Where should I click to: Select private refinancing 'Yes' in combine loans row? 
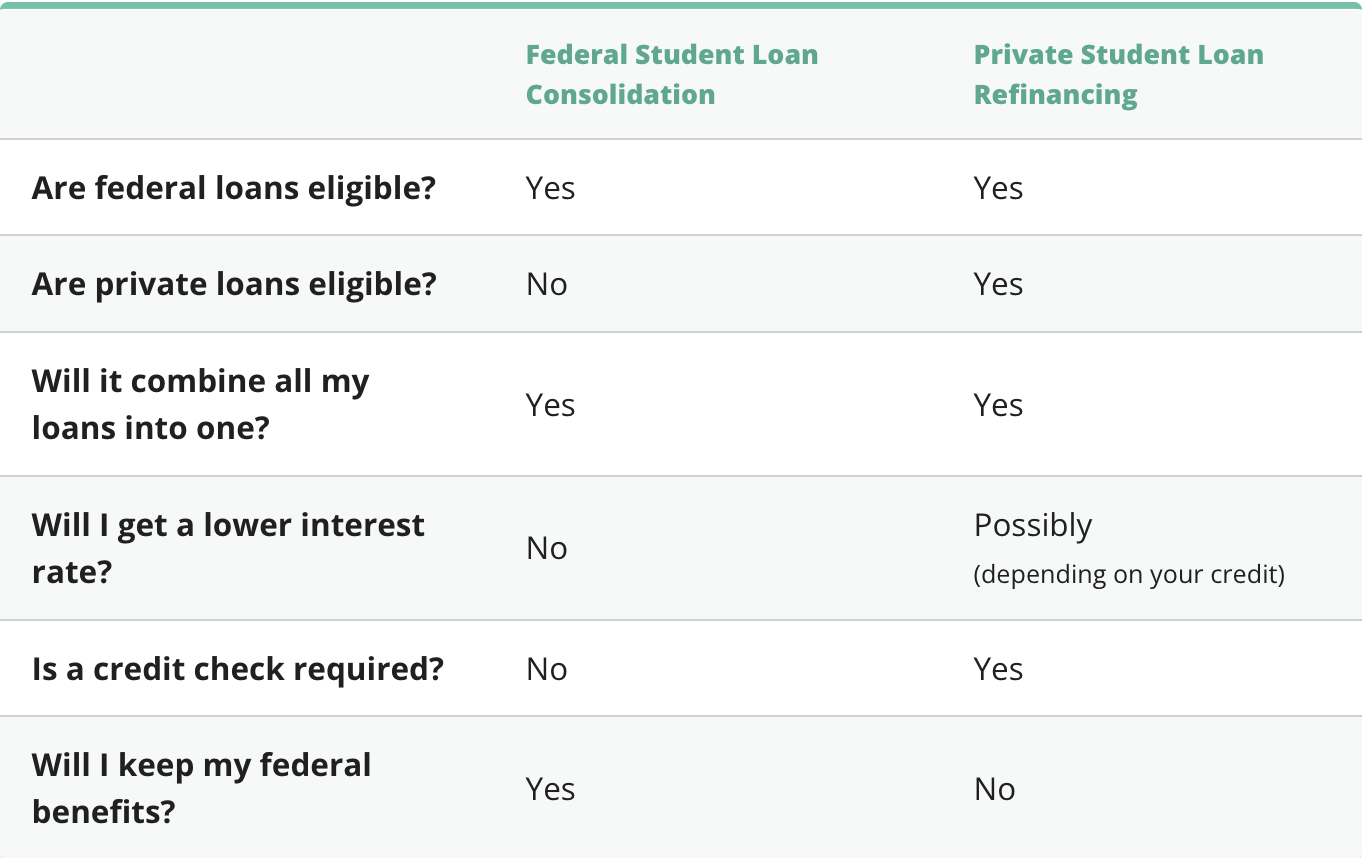pos(998,405)
